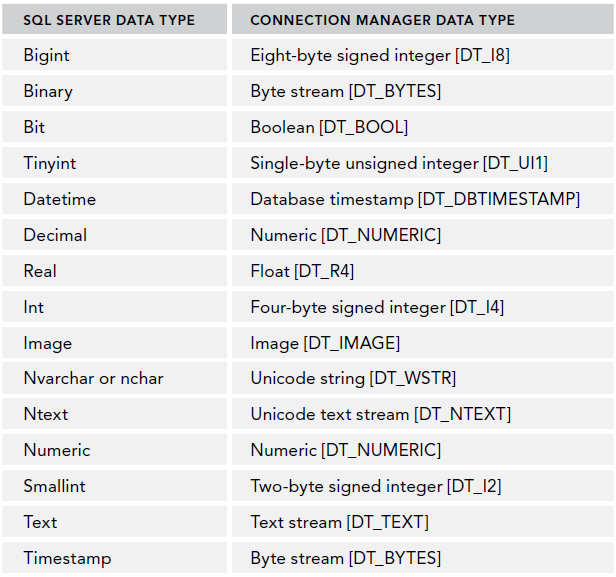Select the Tinyint cell

pos(50,163)
